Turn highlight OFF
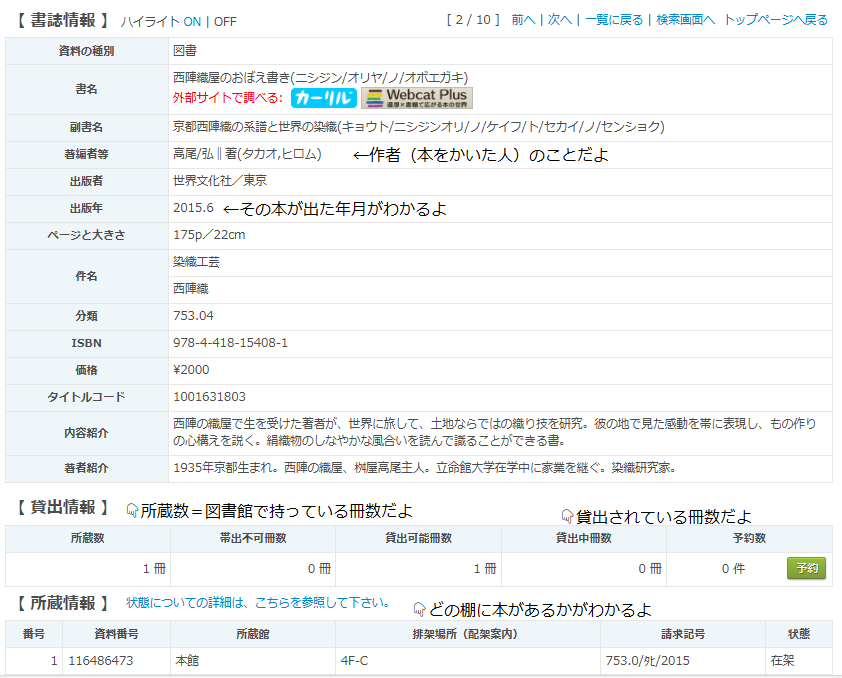 click(x=225, y=21)
